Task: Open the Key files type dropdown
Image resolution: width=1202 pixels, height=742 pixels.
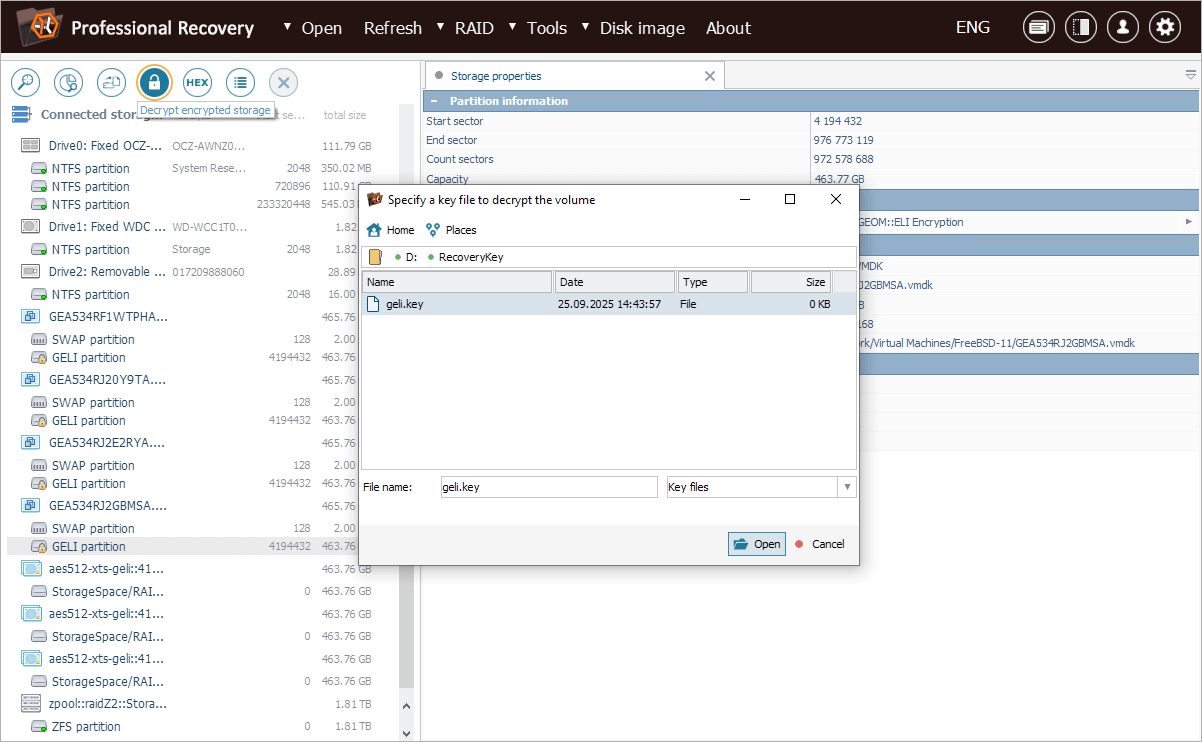Action: coord(761,487)
